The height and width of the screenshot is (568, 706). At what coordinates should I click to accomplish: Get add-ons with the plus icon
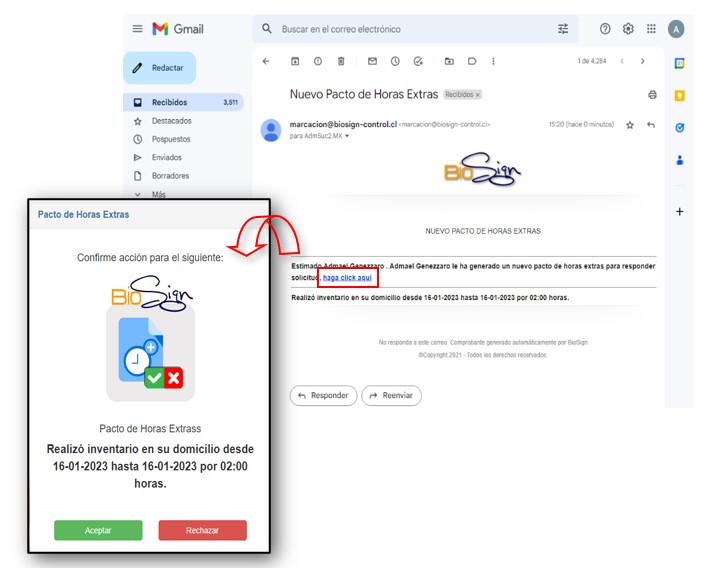click(679, 212)
